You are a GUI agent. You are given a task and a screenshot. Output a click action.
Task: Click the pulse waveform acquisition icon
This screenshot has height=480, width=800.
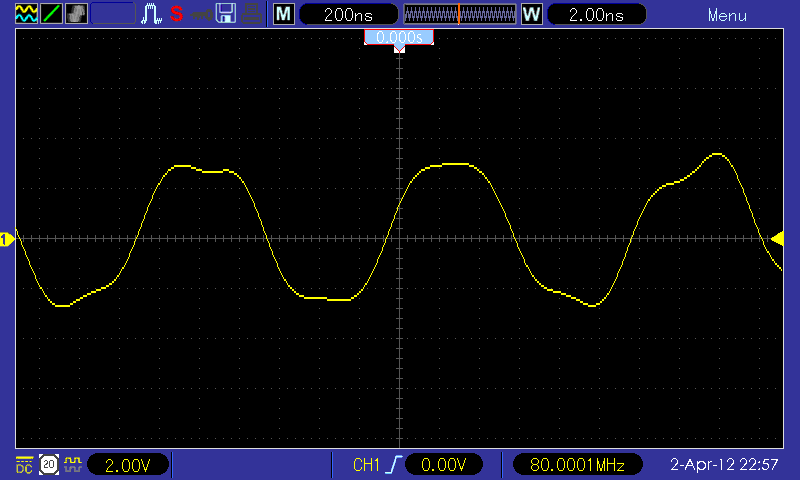click(151, 14)
